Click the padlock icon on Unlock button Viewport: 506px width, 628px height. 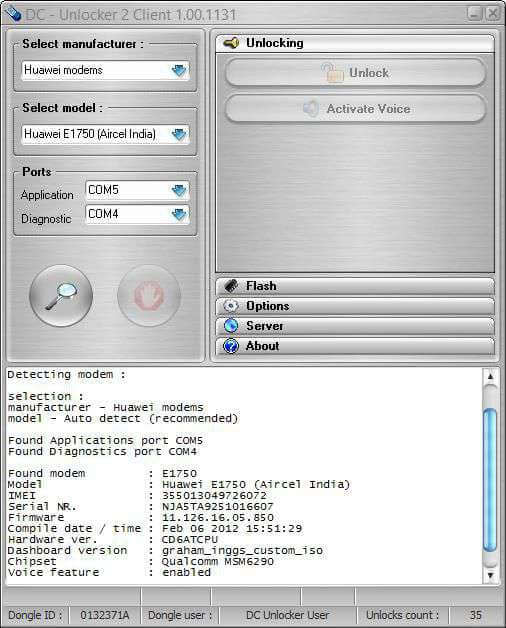(x=333, y=72)
